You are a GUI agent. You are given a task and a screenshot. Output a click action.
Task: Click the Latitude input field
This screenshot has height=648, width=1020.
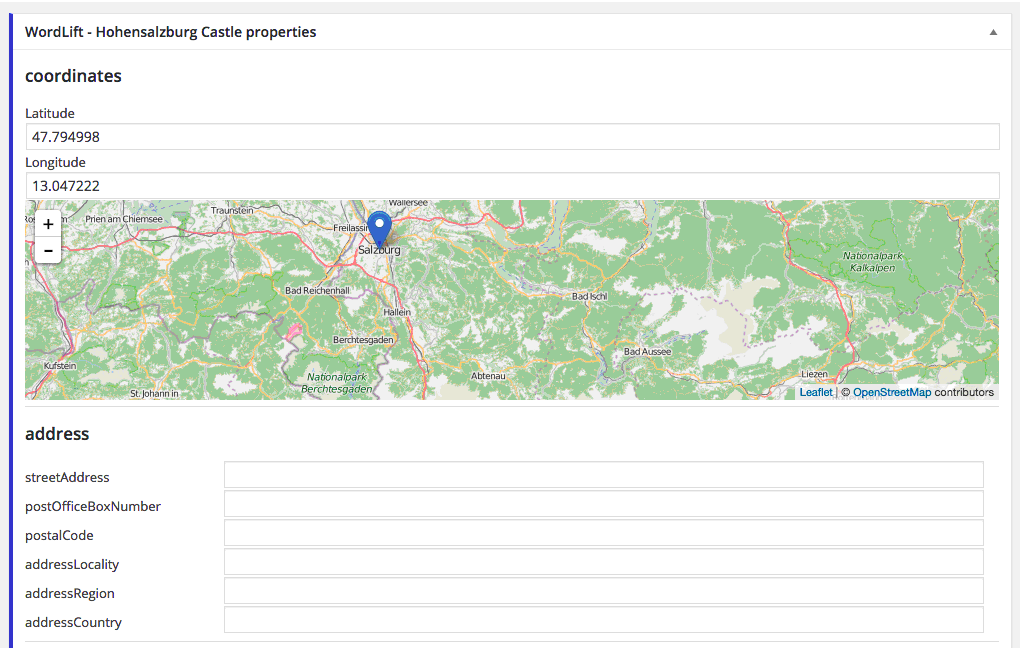coord(512,137)
